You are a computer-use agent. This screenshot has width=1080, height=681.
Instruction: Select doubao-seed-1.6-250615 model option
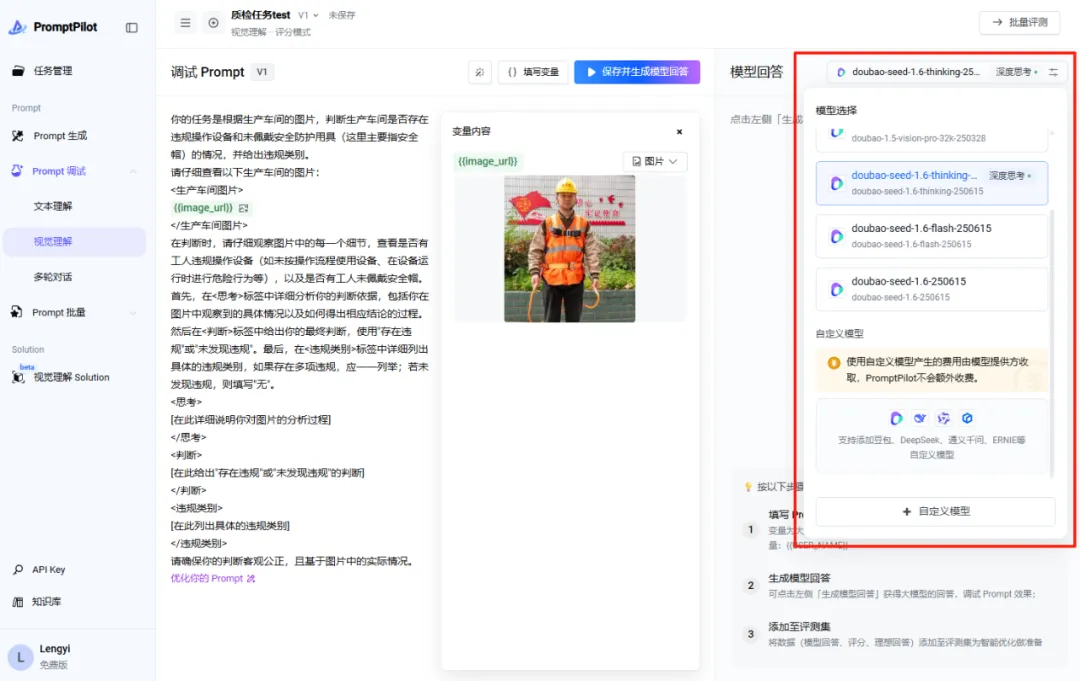(x=931, y=289)
